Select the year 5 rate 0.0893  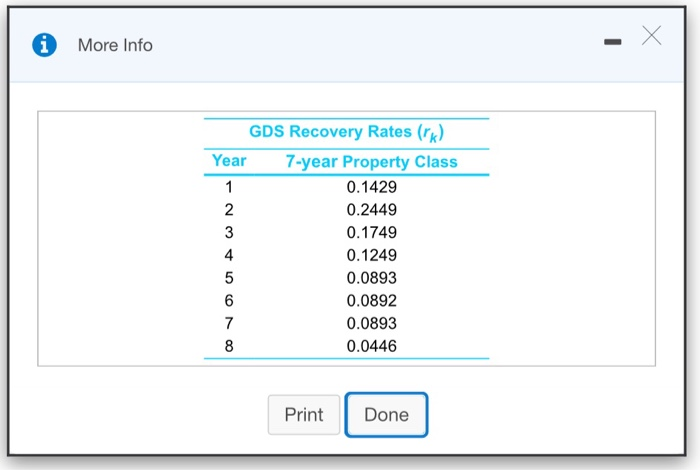tap(371, 278)
